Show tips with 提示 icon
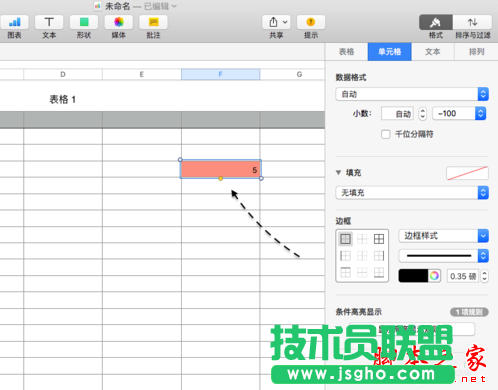This screenshot has height=390, width=498. (x=311, y=22)
